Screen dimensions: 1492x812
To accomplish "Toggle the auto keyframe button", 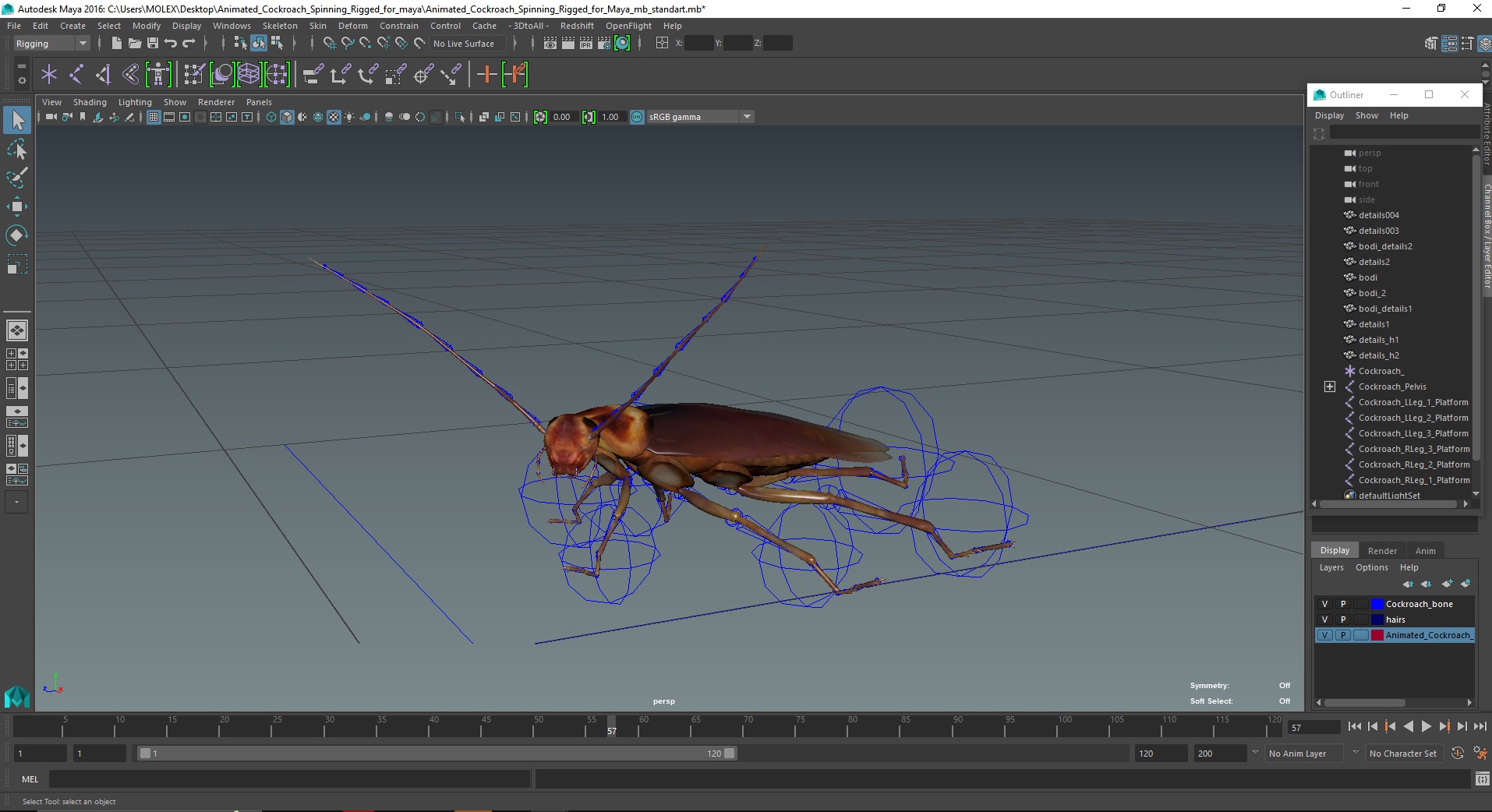I will [x=1457, y=754].
